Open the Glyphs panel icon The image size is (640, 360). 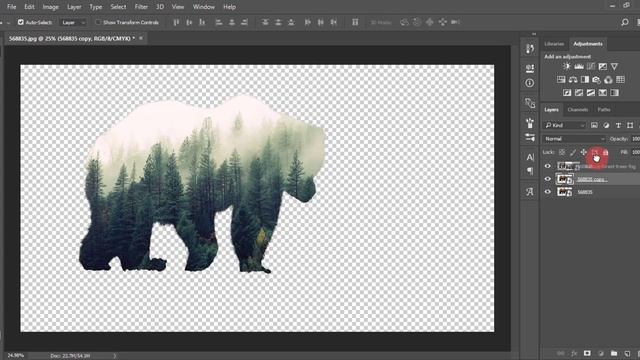pos(530,191)
